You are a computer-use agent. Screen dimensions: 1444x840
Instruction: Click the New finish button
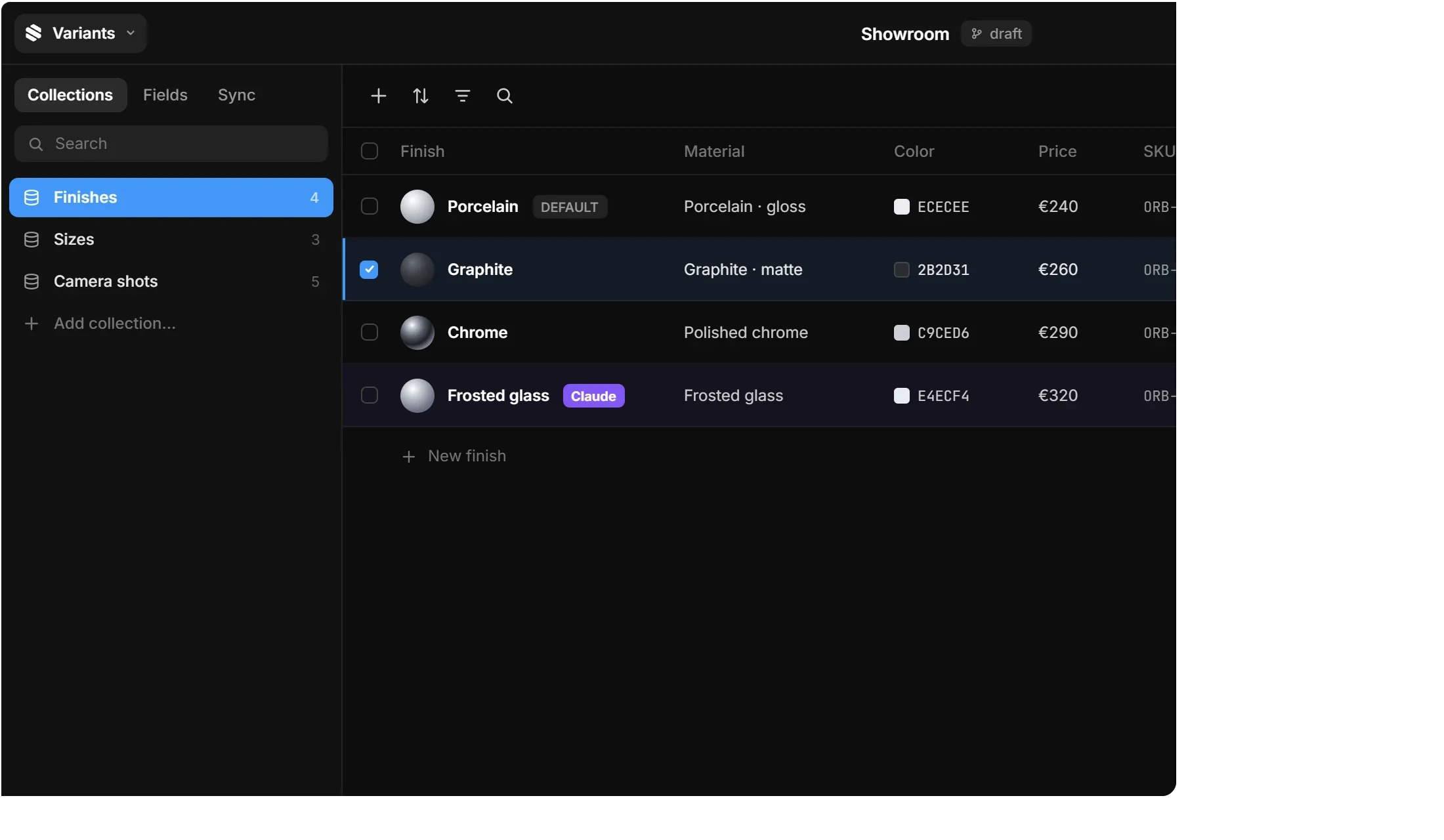(x=454, y=456)
